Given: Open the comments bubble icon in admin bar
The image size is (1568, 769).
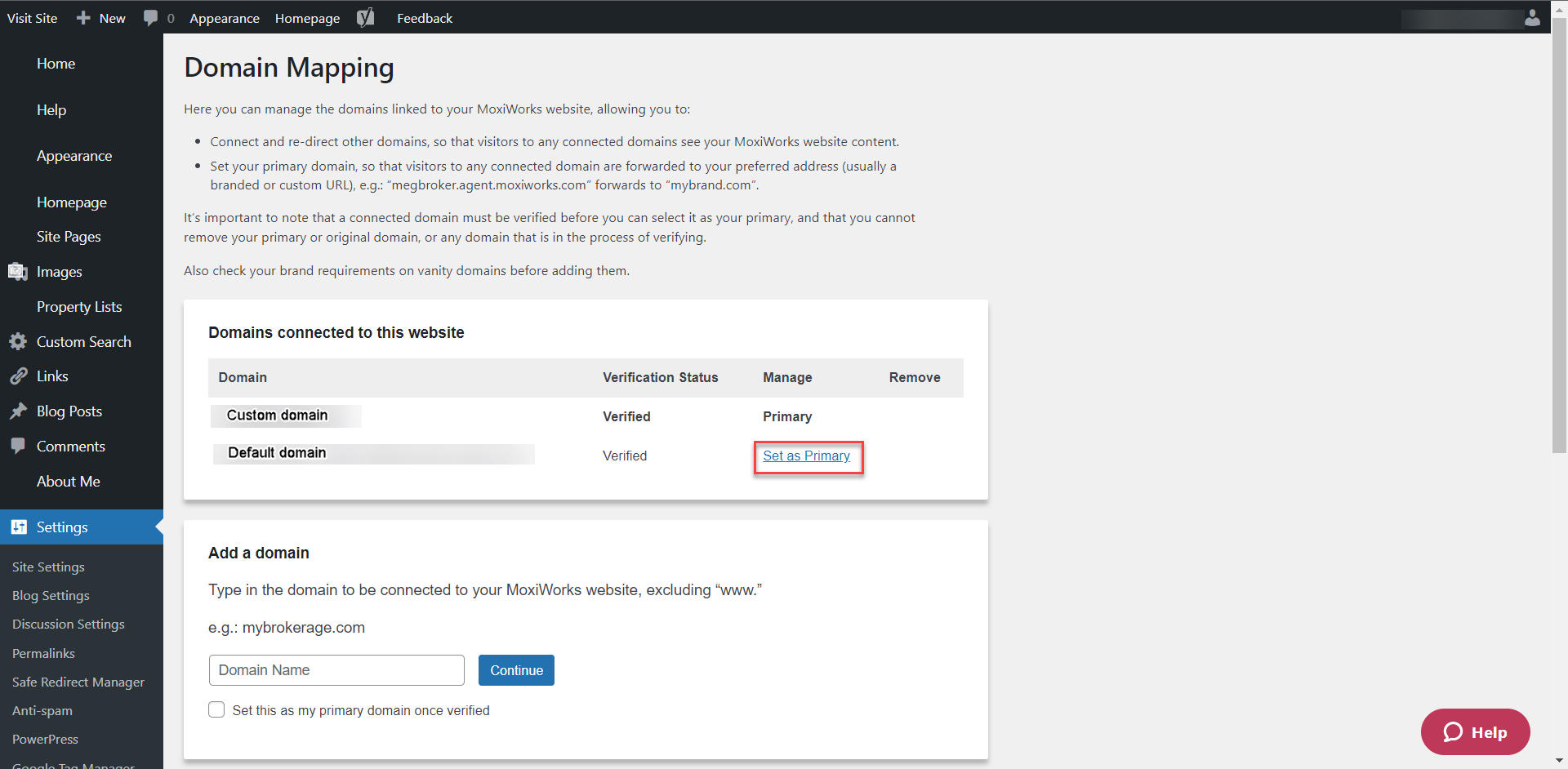Looking at the screenshot, I should click(x=150, y=18).
